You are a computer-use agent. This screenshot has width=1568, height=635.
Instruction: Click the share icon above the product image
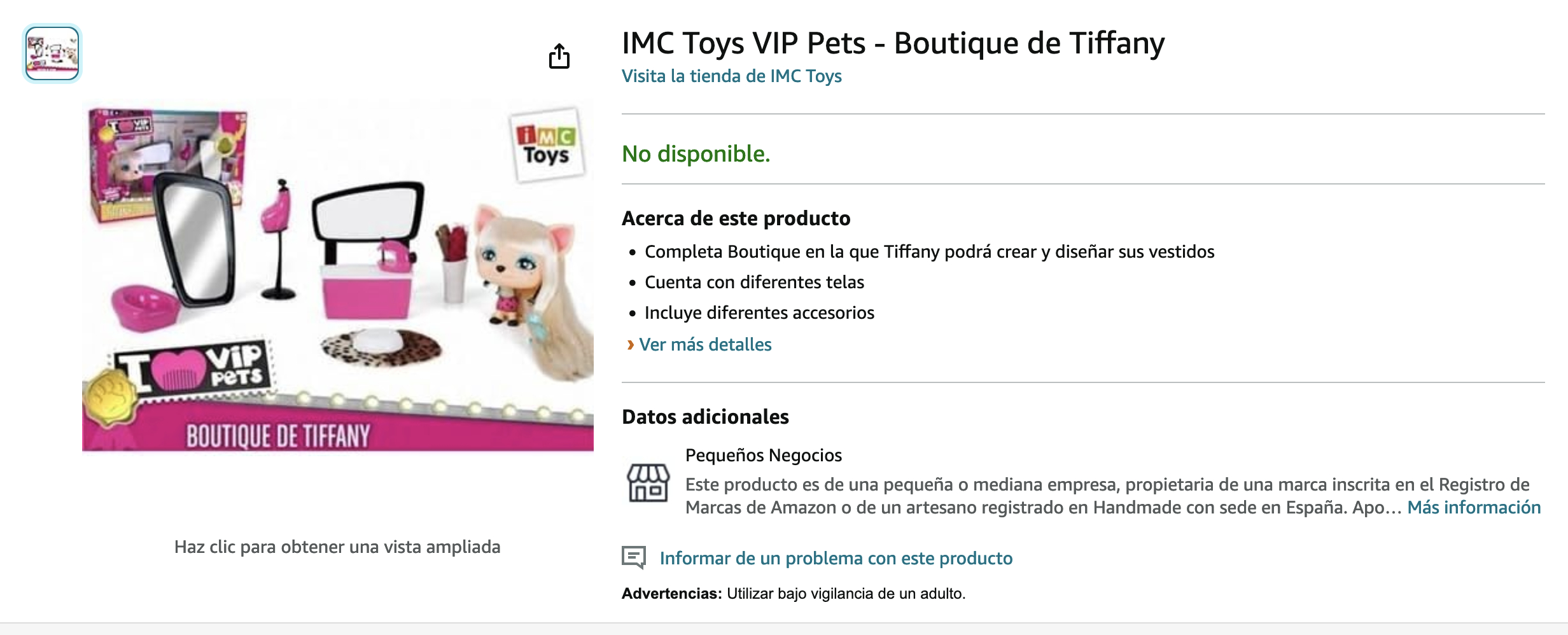[559, 57]
